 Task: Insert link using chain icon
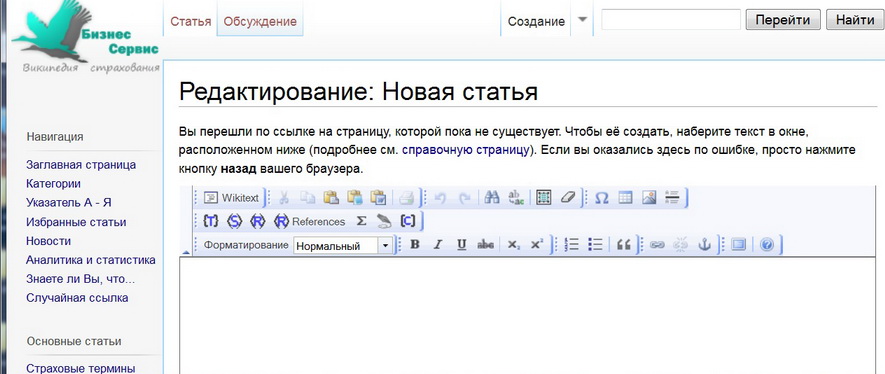tap(656, 245)
